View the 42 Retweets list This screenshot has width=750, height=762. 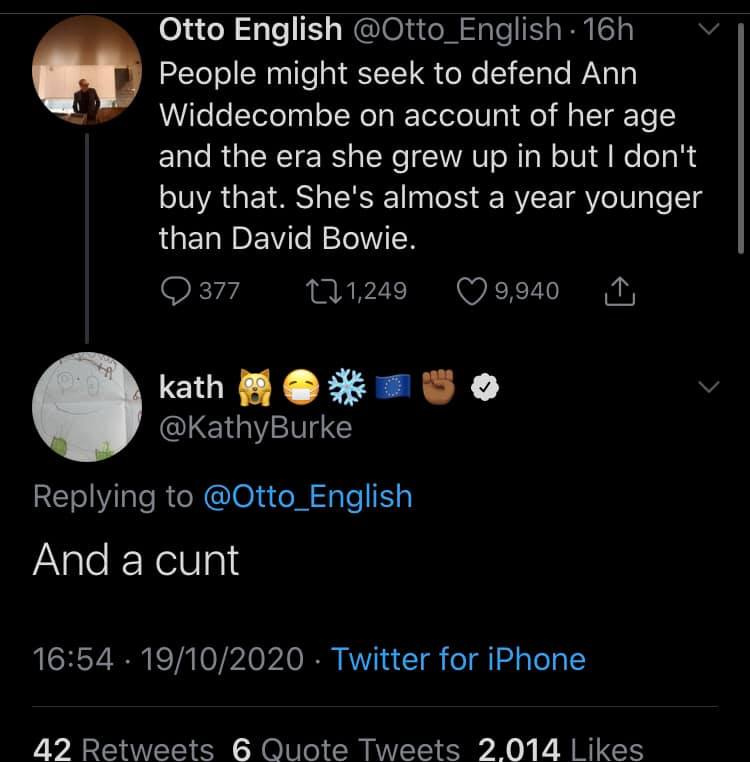click(123, 749)
